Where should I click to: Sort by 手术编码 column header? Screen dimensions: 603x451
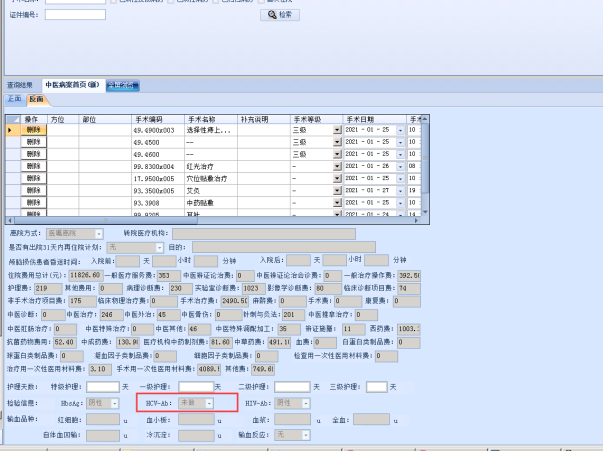(158, 119)
